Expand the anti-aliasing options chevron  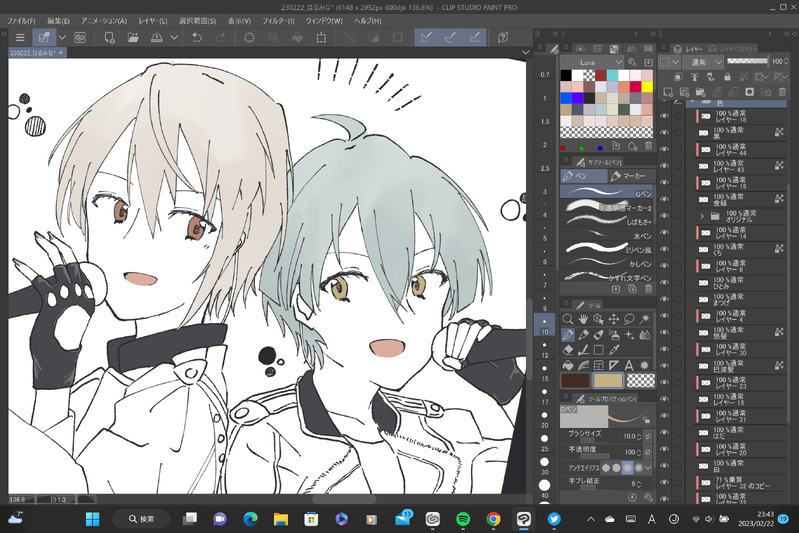click(x=648, y=467)
